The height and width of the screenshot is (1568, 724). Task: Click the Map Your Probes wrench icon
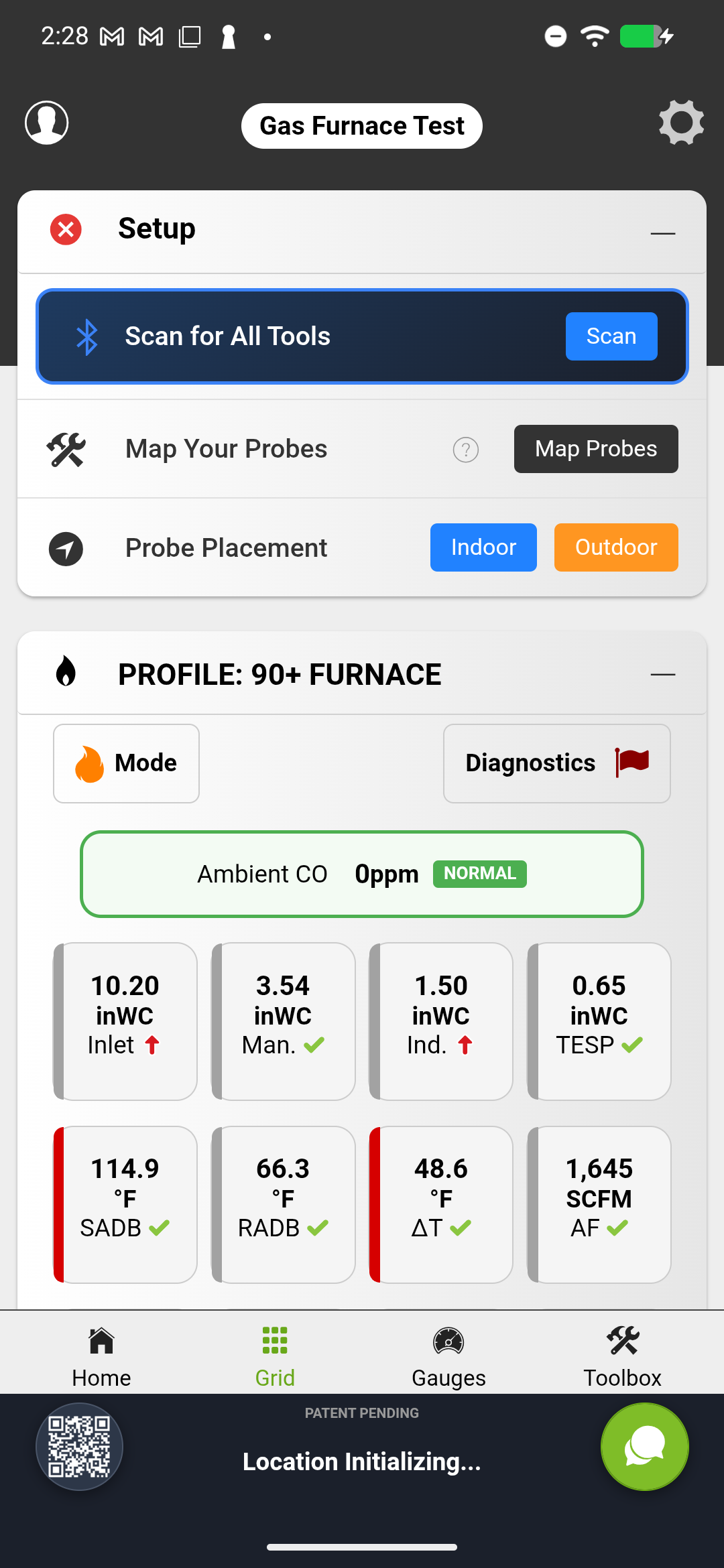[66, 449]
